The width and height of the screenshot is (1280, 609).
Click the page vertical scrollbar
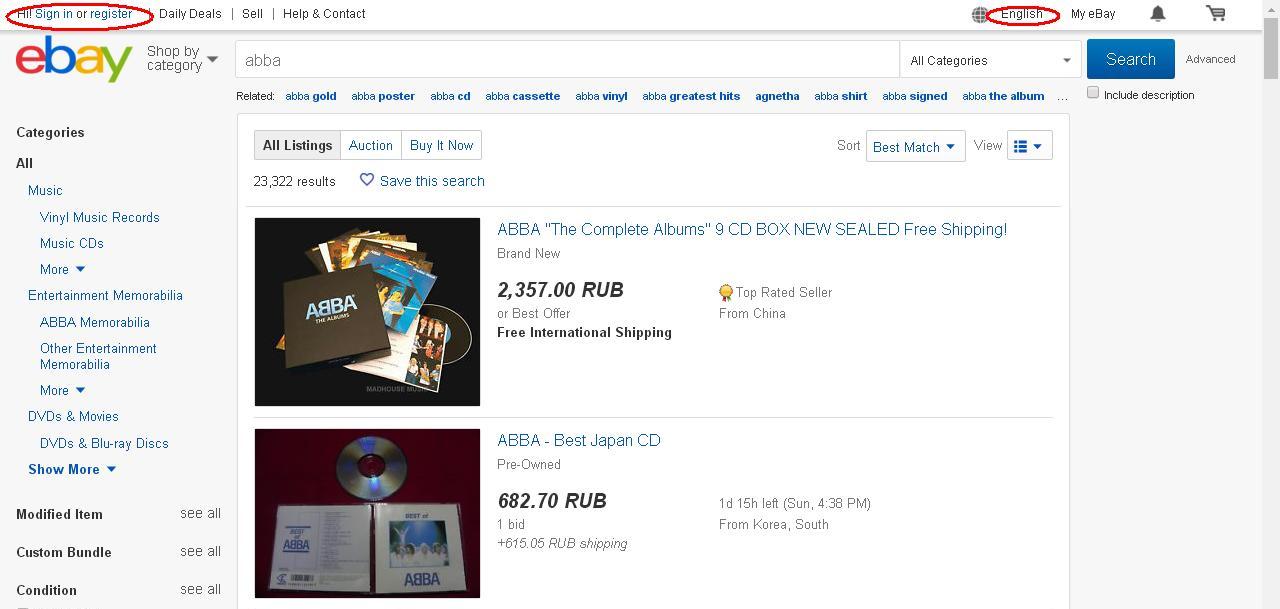(1271, 304)
